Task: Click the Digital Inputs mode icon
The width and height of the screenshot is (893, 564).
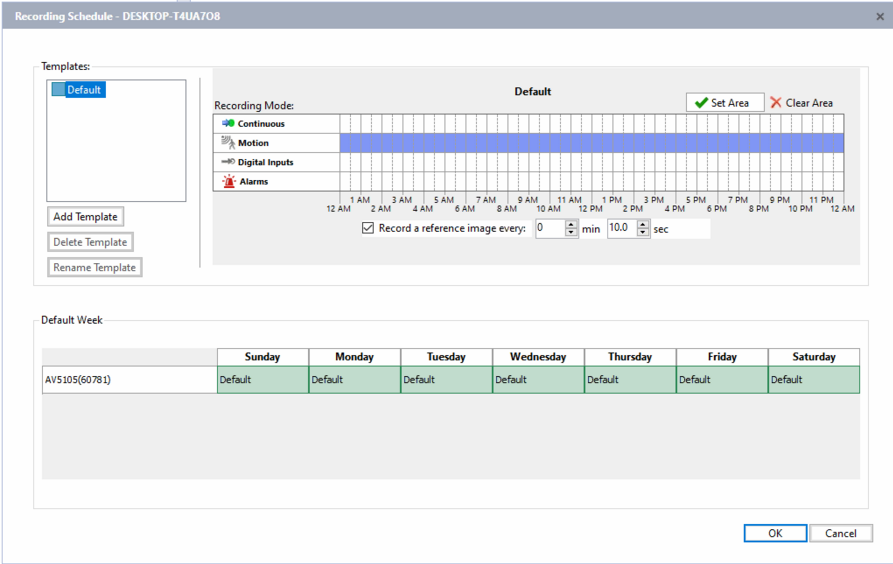Action: tap(228, 162)
